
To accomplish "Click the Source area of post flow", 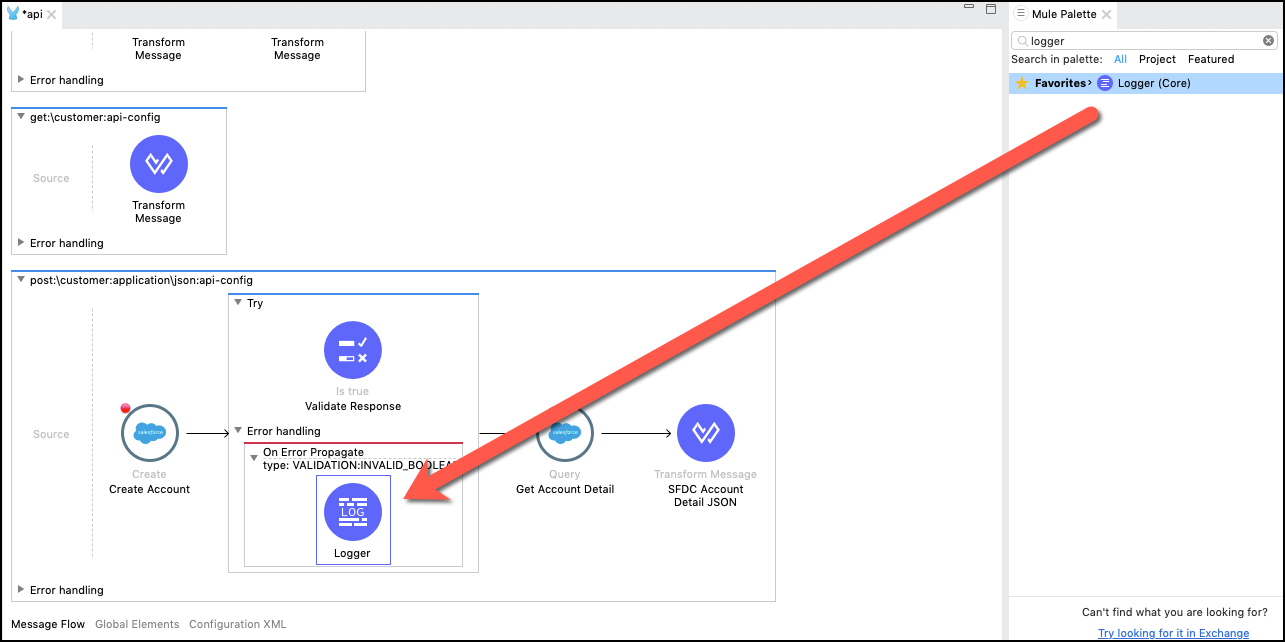I will coord(51,434).
